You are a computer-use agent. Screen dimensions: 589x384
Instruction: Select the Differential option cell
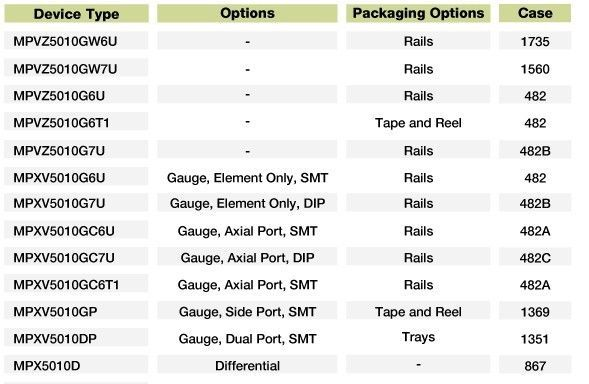pyautogui.click(x=247, y=365)
